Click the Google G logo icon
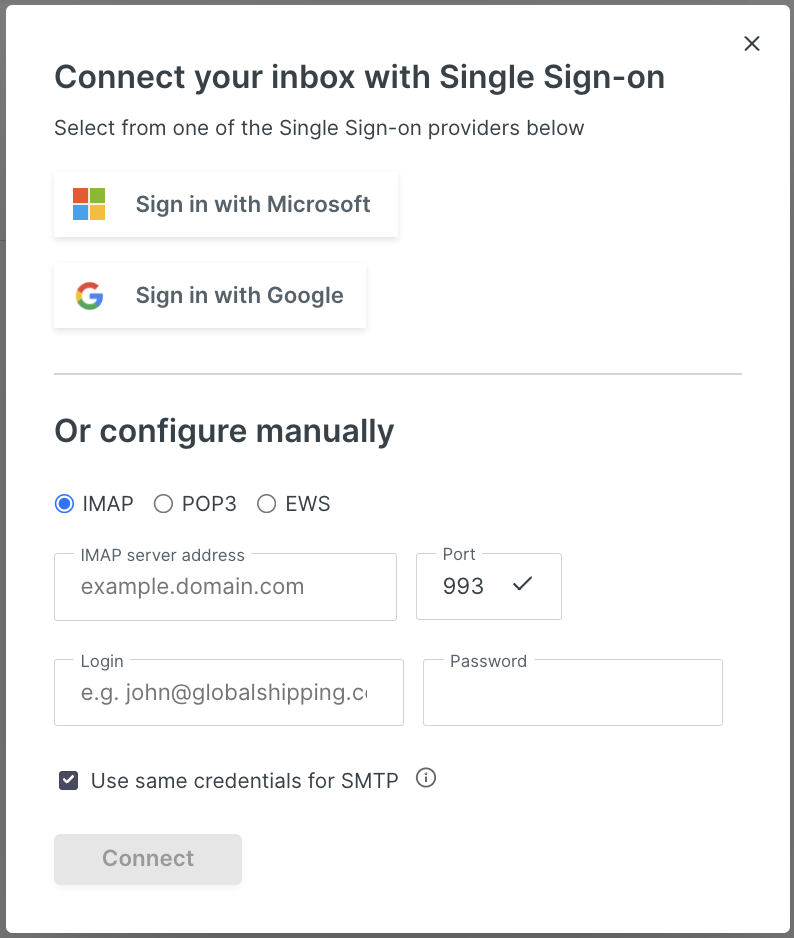The height and width of the screenshot is (938, 794). pos(90,296)
